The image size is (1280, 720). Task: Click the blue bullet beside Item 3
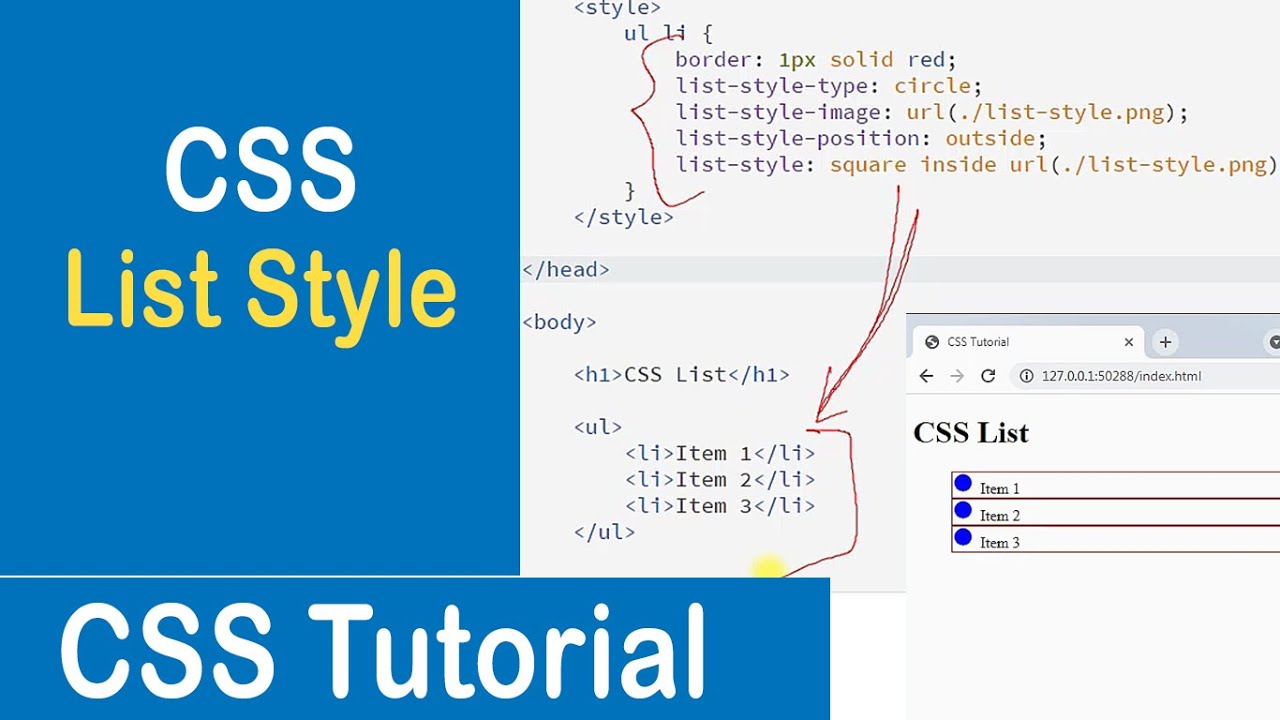[x=963, y=538]
